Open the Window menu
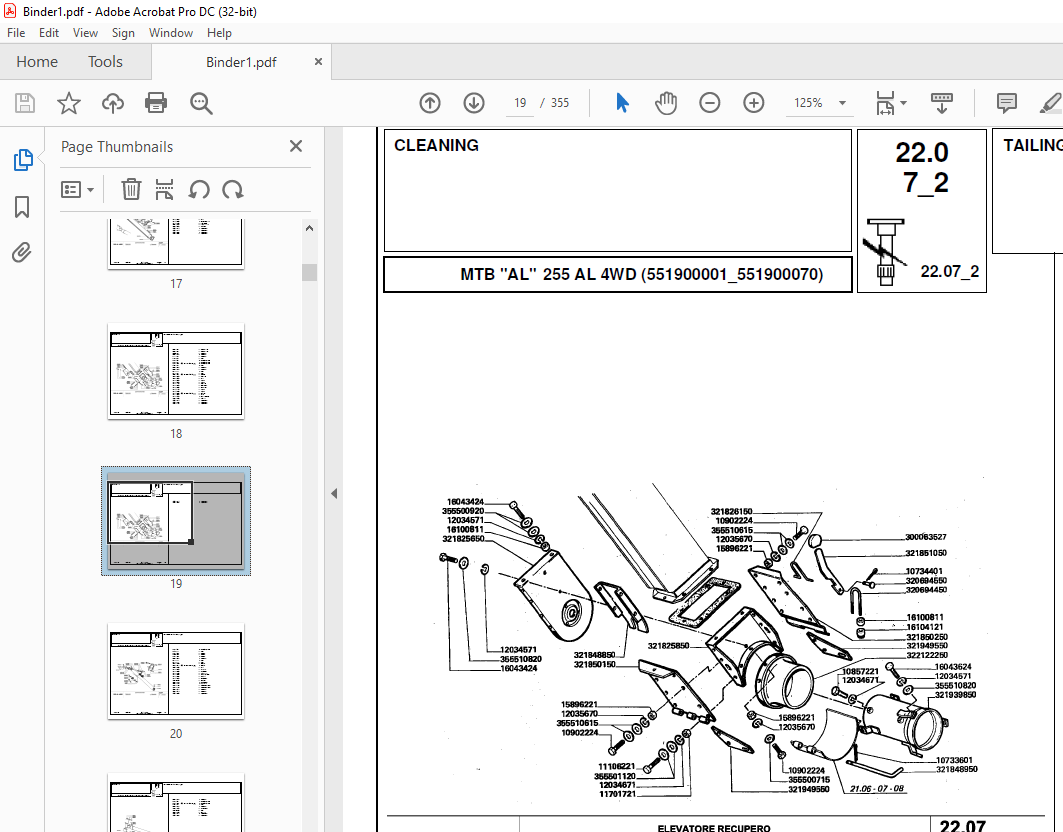1063x832 pixels. 171,33
